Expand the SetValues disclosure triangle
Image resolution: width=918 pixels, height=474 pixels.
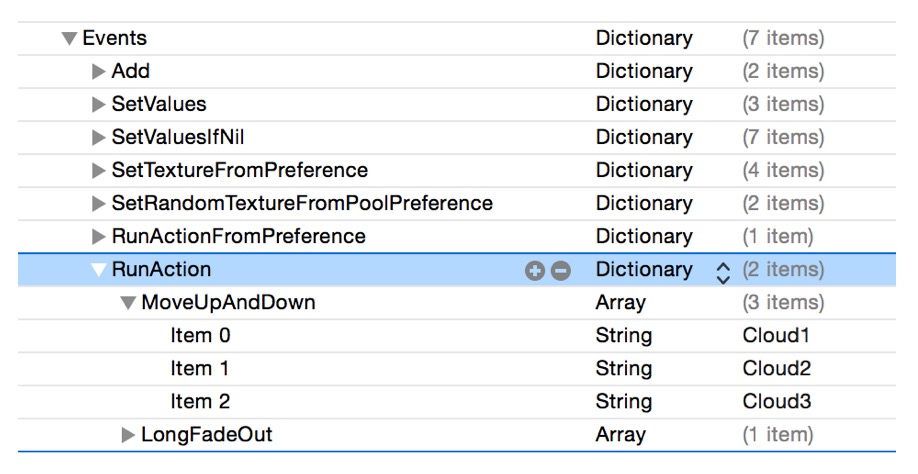98,105
